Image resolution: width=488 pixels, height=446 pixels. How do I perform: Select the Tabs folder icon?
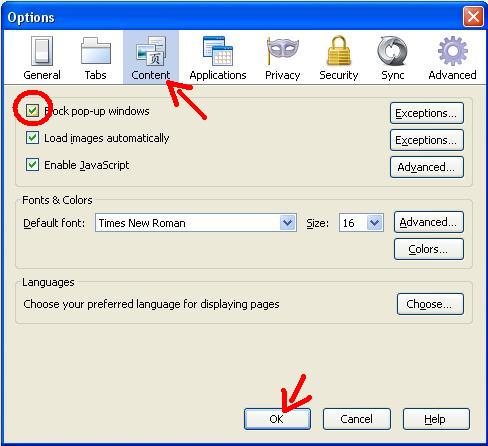pyautogui.click(x=96, y=51)
